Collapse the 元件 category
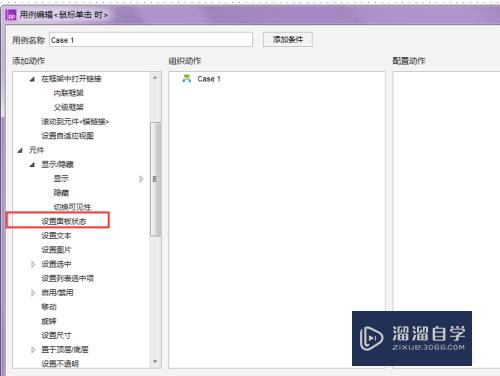 click(20, 150)
